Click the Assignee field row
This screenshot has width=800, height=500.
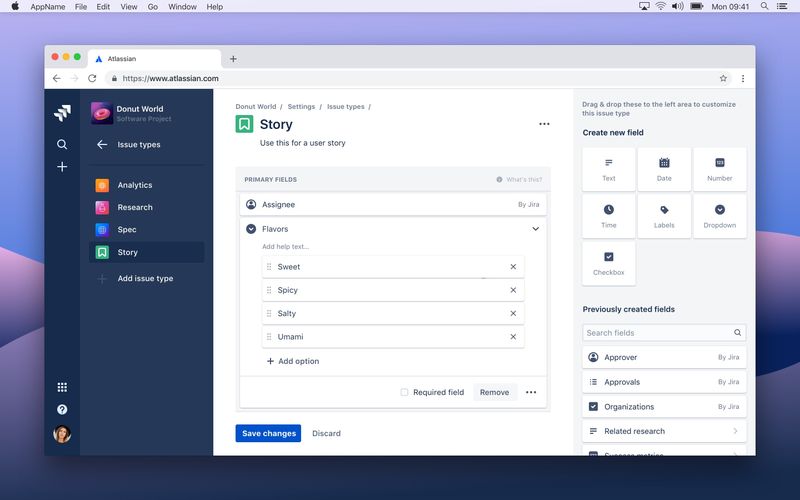tap(393, 204)
